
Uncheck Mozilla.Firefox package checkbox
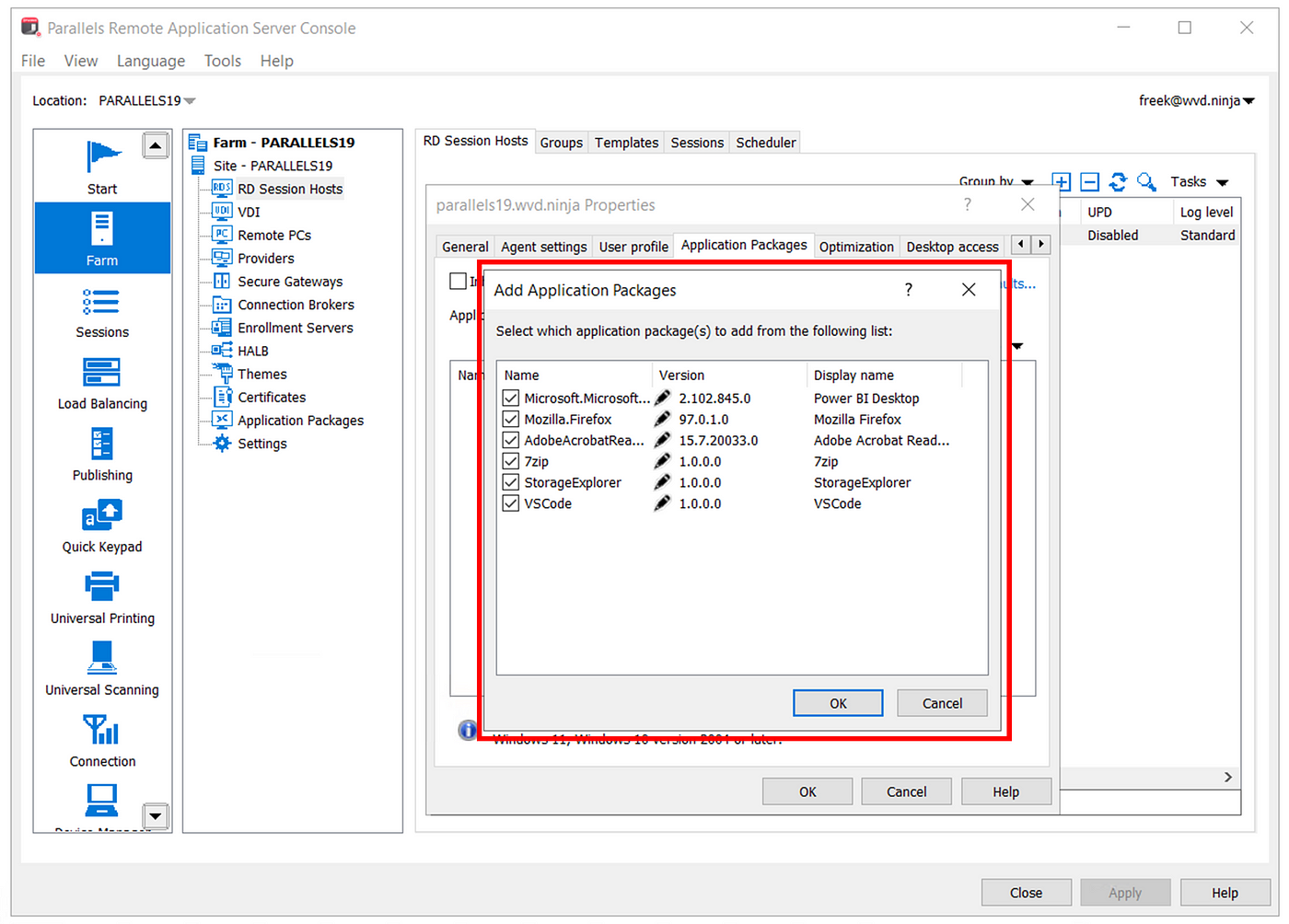click(511, 419)
